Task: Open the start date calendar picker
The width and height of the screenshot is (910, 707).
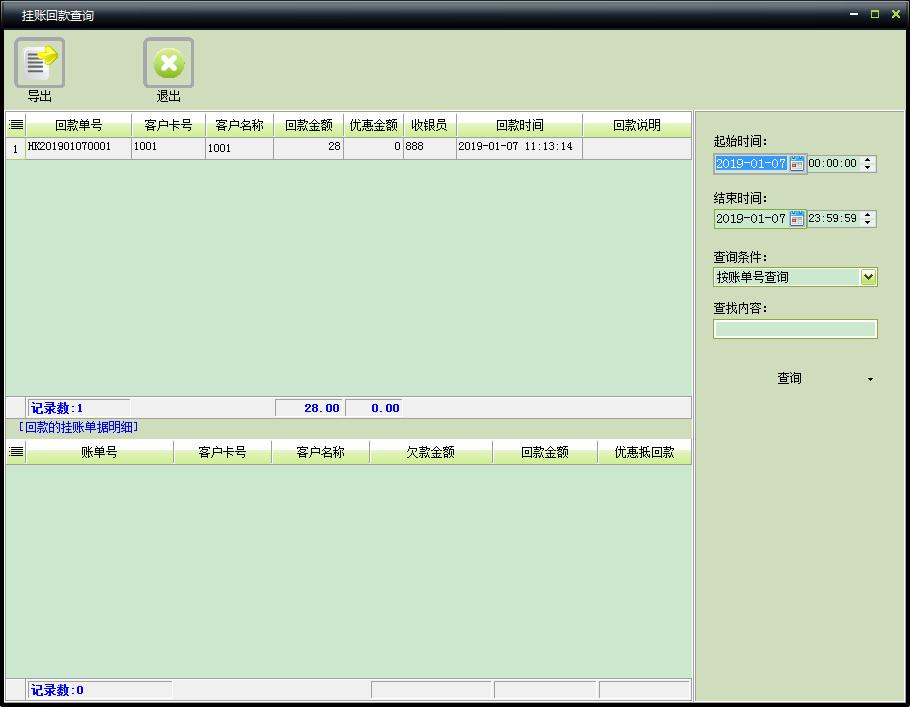Action: pos(797,164)
